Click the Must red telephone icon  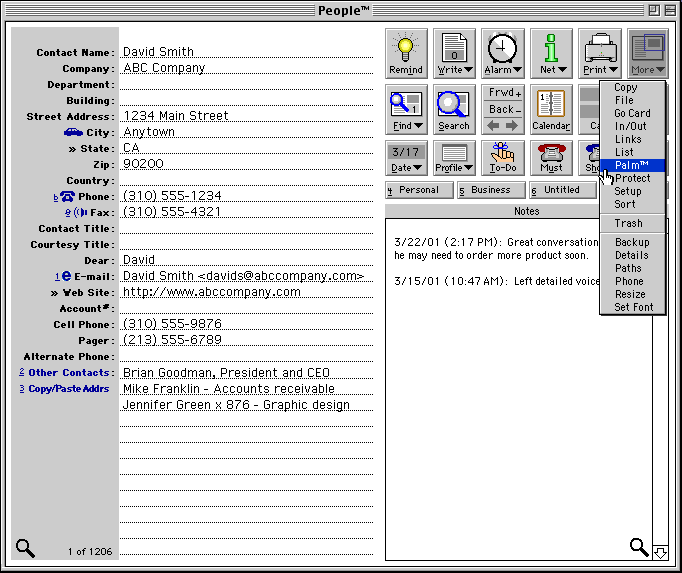pos(551,158)
